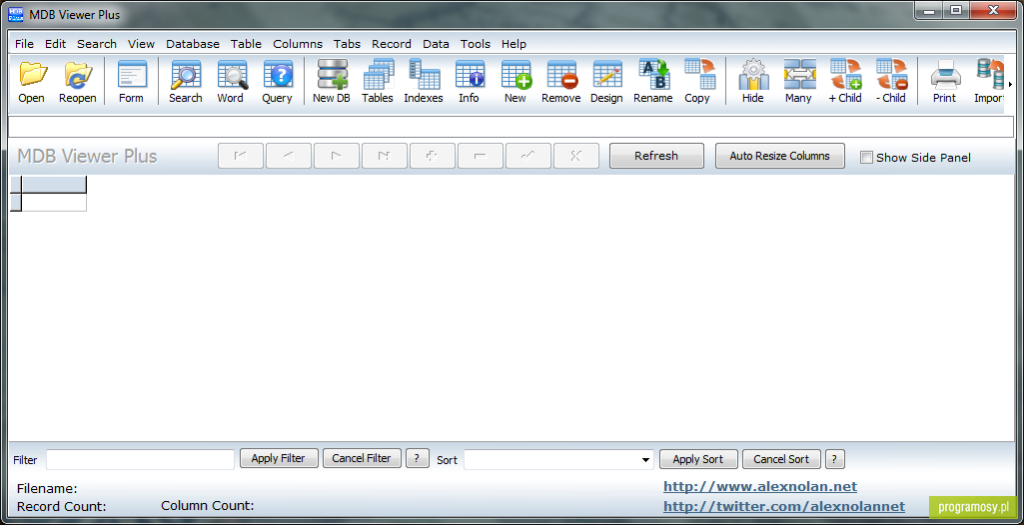This screenshot has width=1024, height=525.
Task: Go to next record navigator button
Action: point(336,156)
